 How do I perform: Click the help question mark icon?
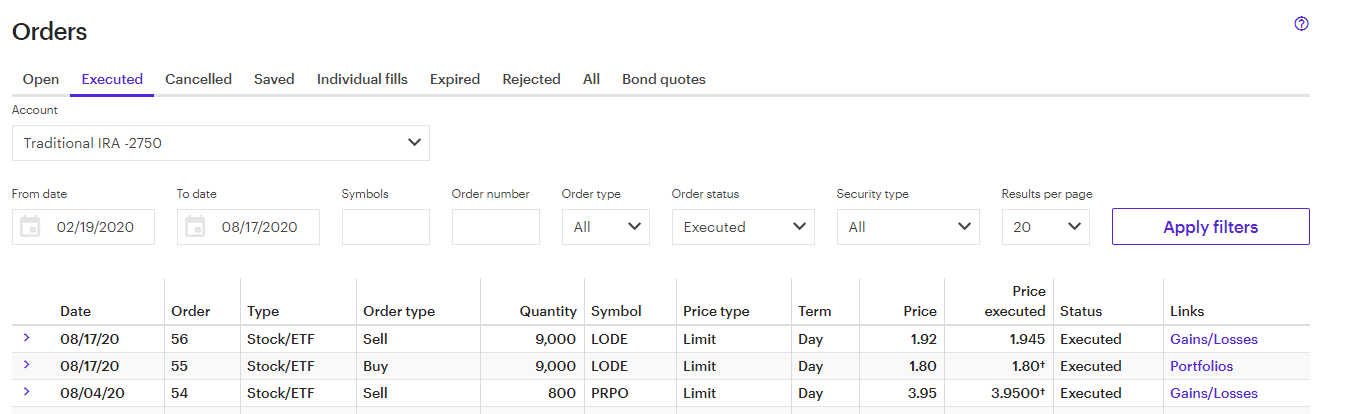[1301, 24]
